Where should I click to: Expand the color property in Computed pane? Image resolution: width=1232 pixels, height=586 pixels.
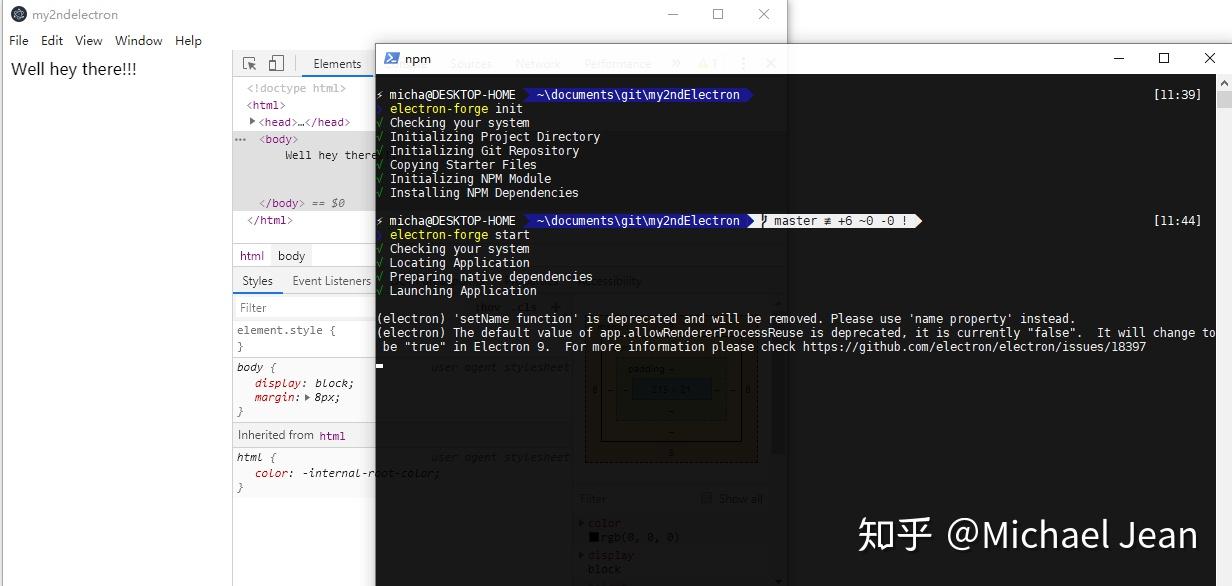583,523
